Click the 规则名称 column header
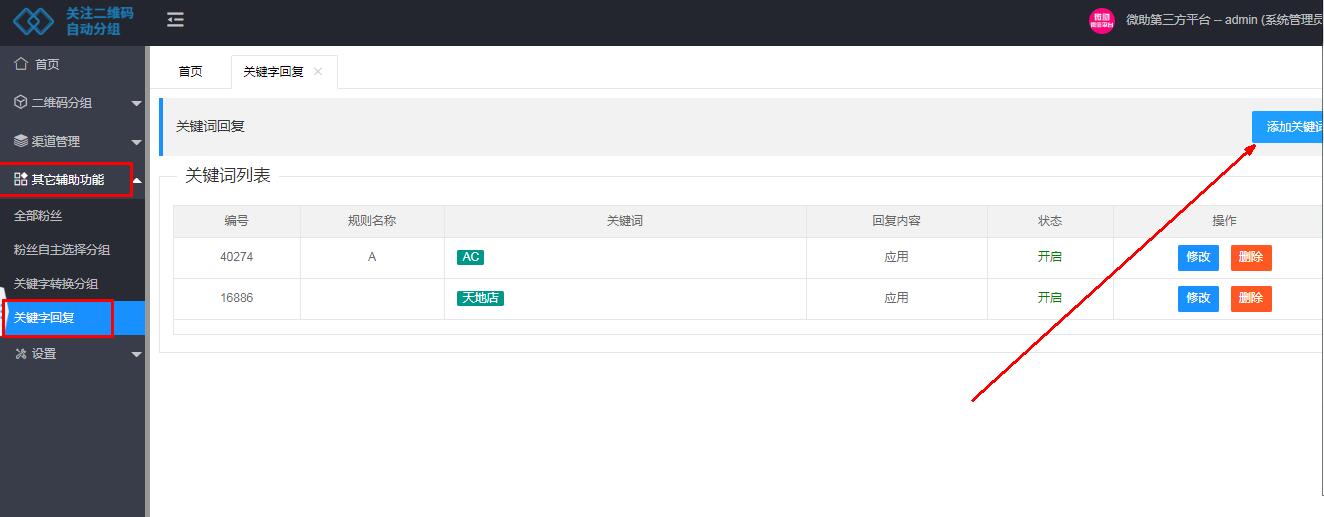 point(372,221)
